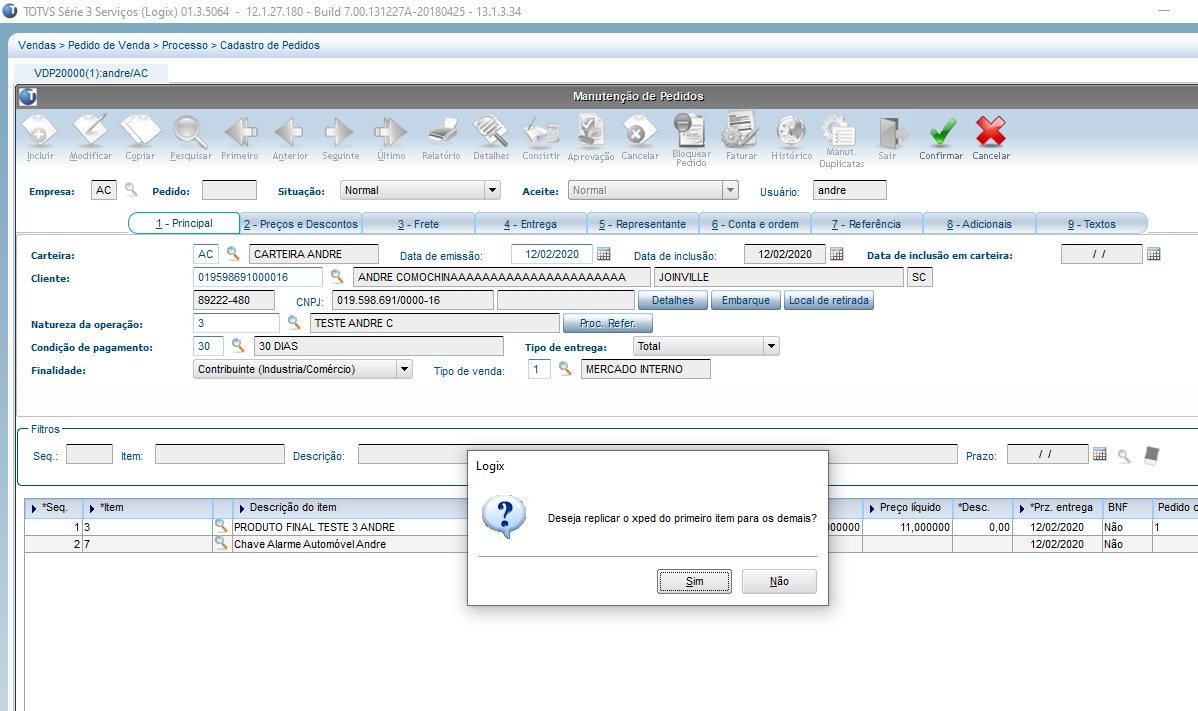
Task: Switch to 2 - Preços e Descontos tab
Action: tap(300, 224)
